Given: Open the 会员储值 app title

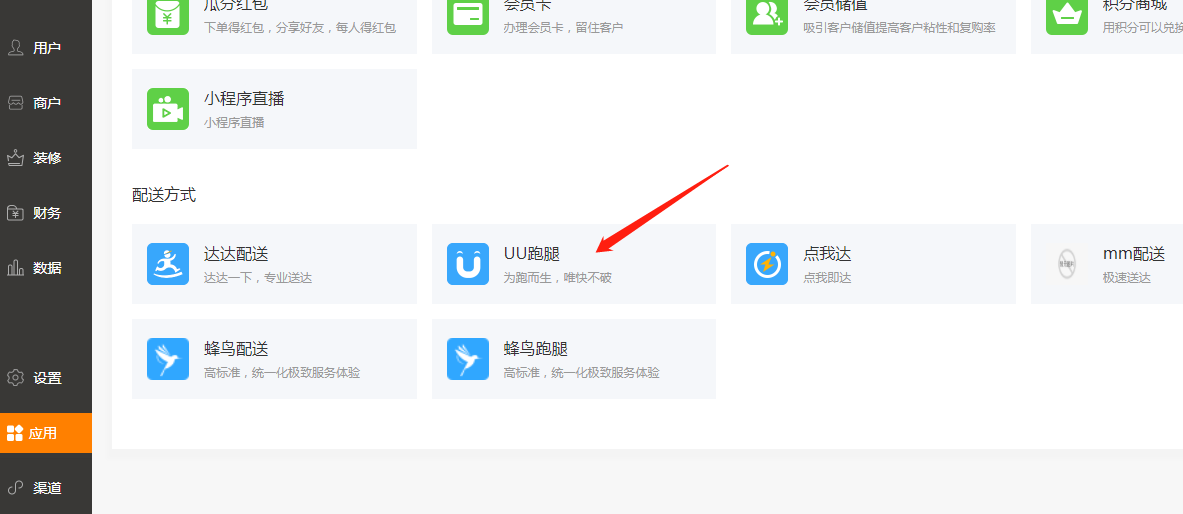Looking at the screenshot, I should [835, 5].
